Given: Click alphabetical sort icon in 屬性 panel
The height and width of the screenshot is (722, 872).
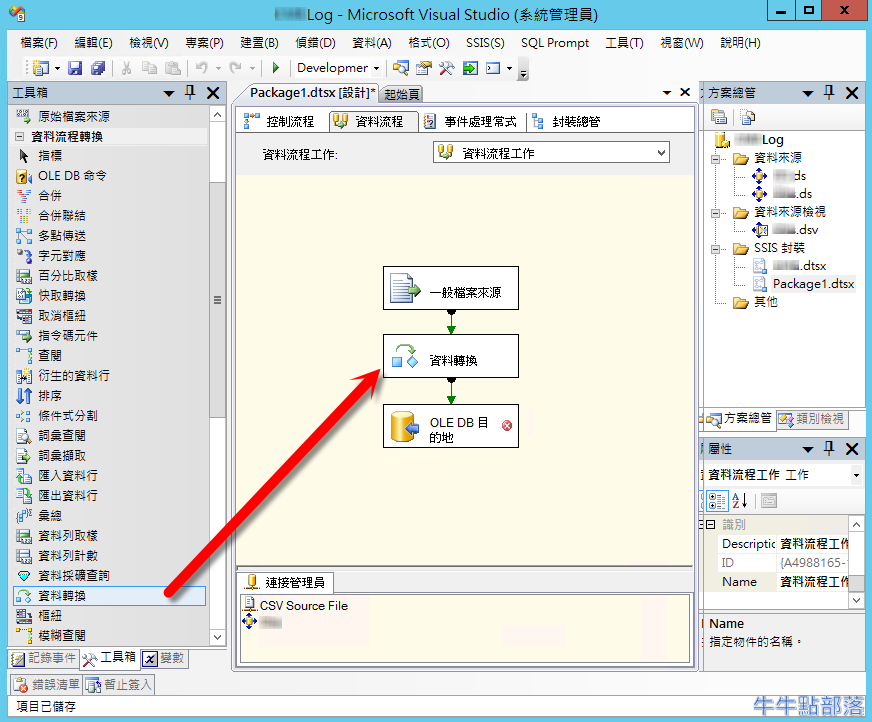Looking at the screenshot, I should (x=740, y=501).
